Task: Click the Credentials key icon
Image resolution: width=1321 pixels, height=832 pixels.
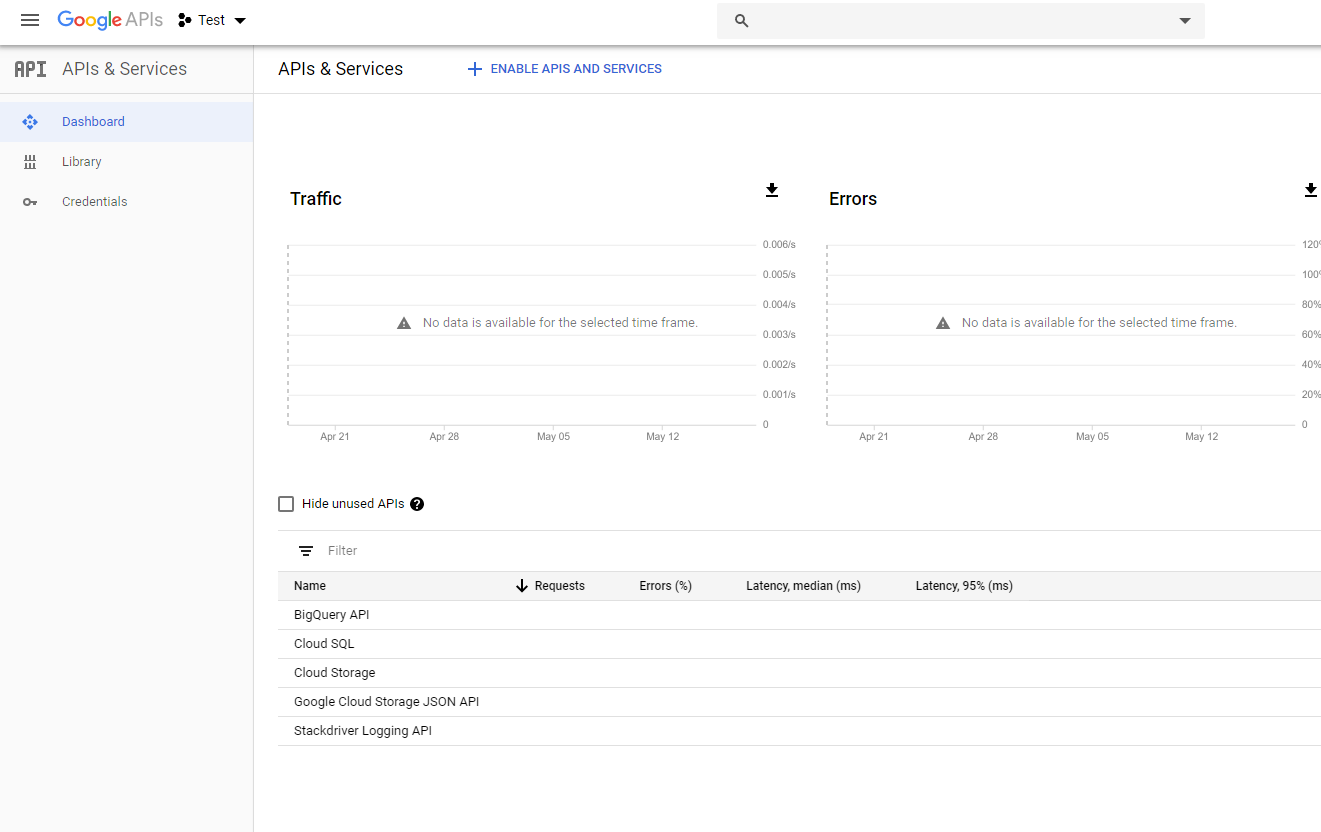Action: pyautogui.click(x=30, y=202)
